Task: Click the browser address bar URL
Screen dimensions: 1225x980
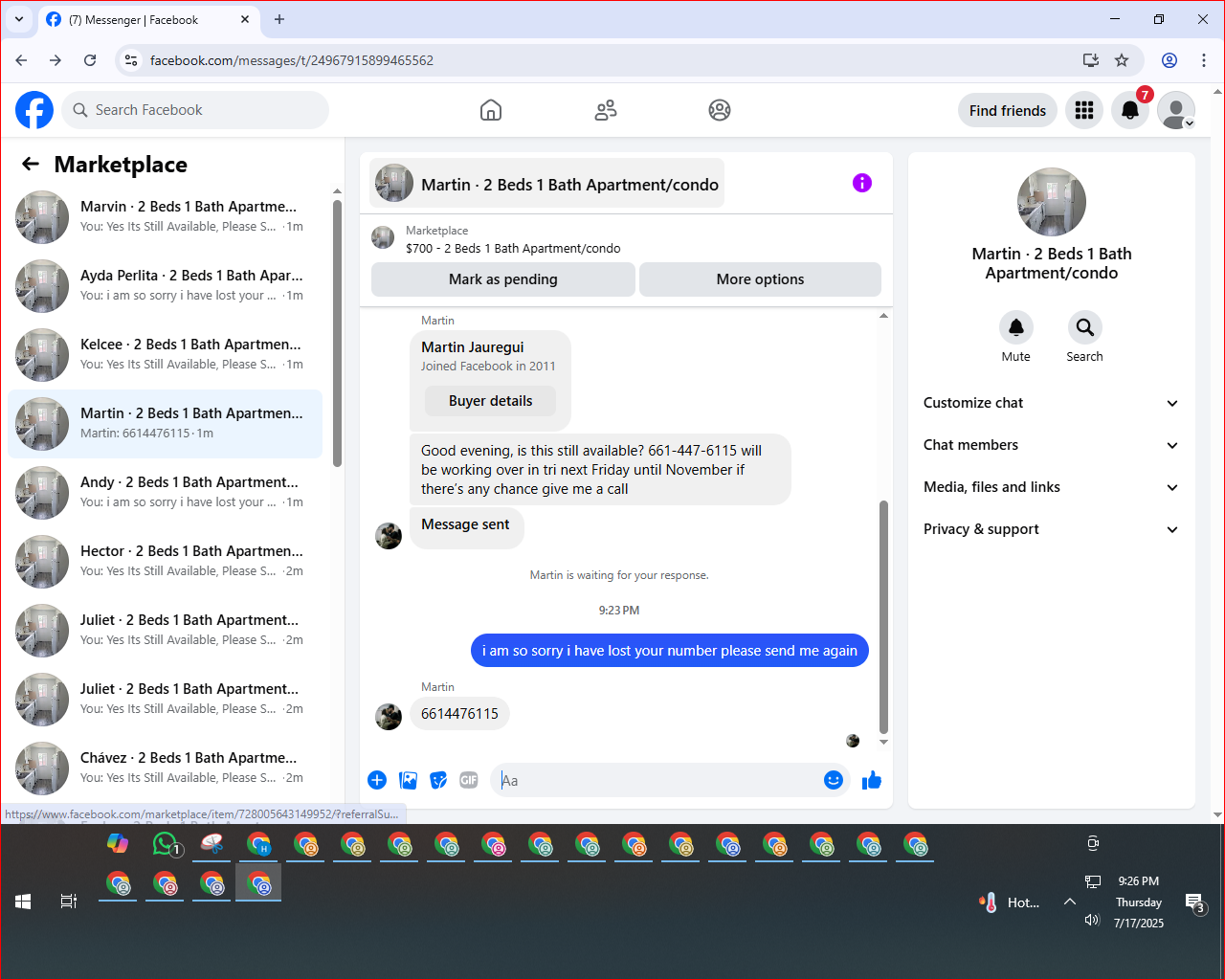Action: [x=292, y=60]
